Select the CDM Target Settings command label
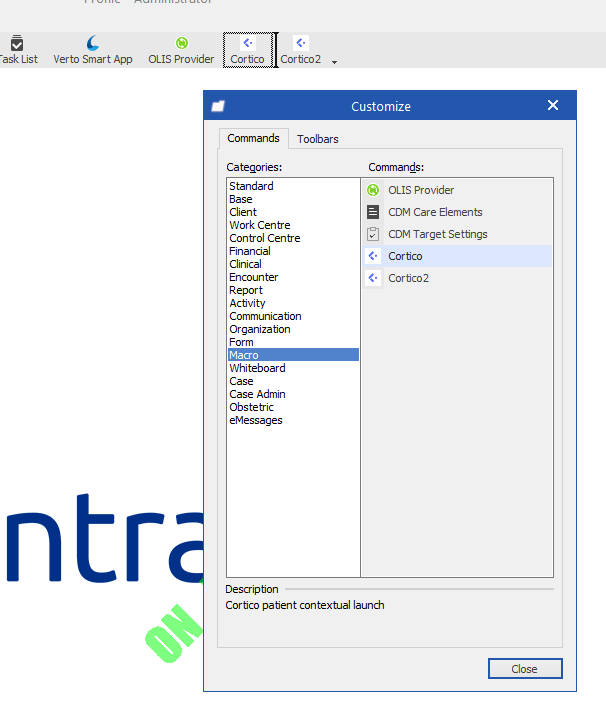This screenshot has width=606, height=706. (x=438, y=235)
